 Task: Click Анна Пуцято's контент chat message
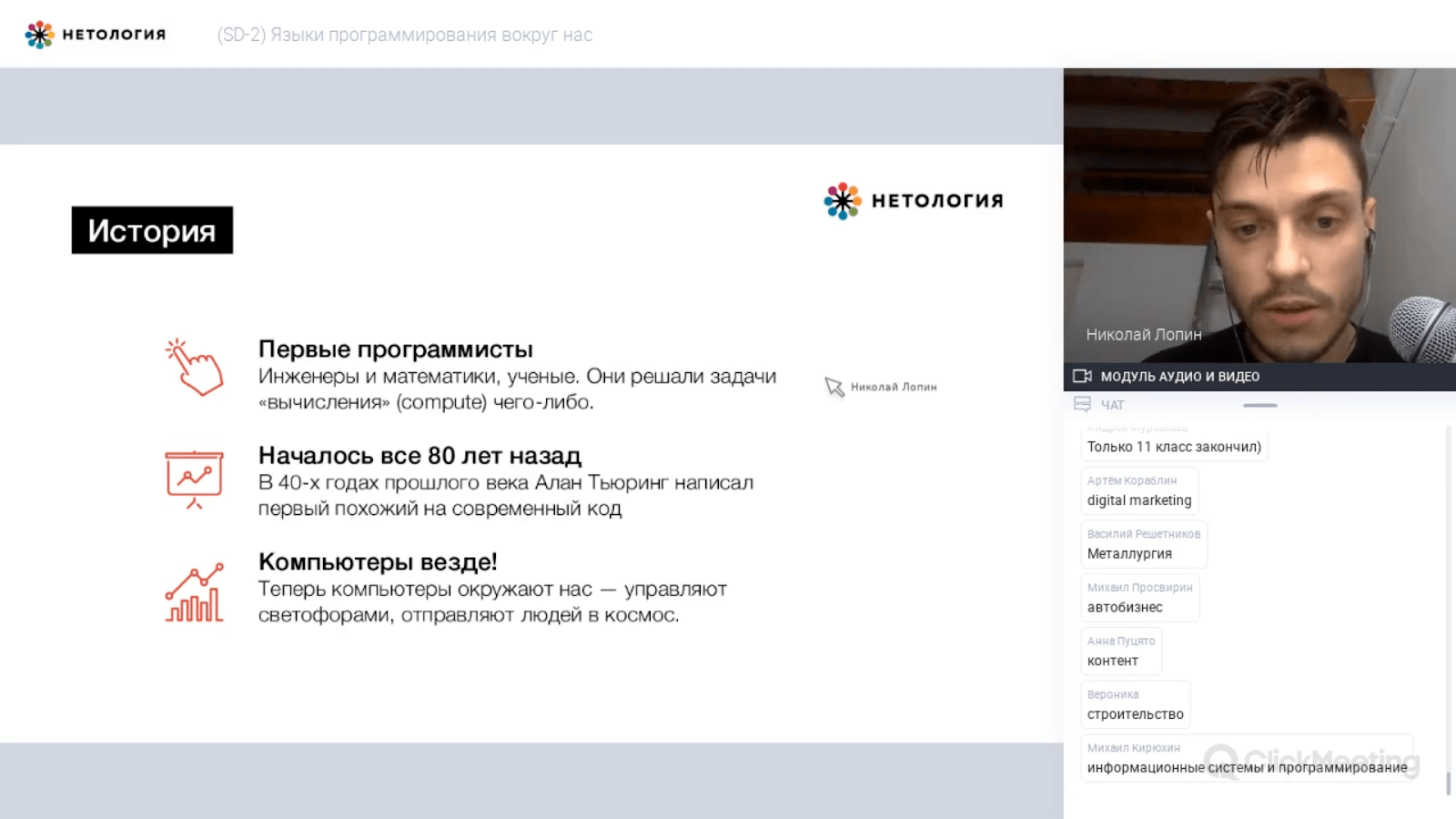click(x=1122, y=651)
